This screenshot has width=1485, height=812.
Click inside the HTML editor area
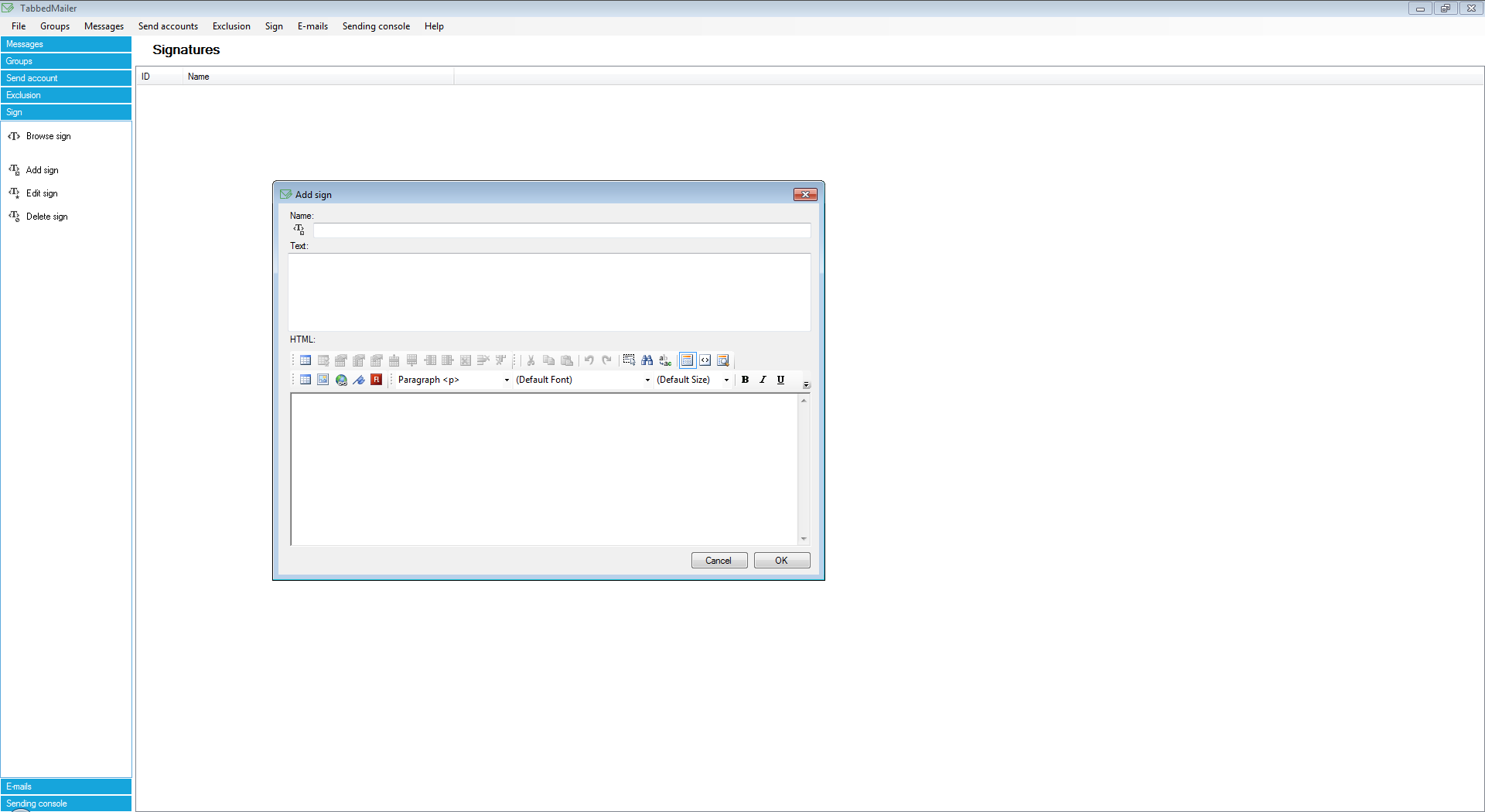tap(544, 469)
